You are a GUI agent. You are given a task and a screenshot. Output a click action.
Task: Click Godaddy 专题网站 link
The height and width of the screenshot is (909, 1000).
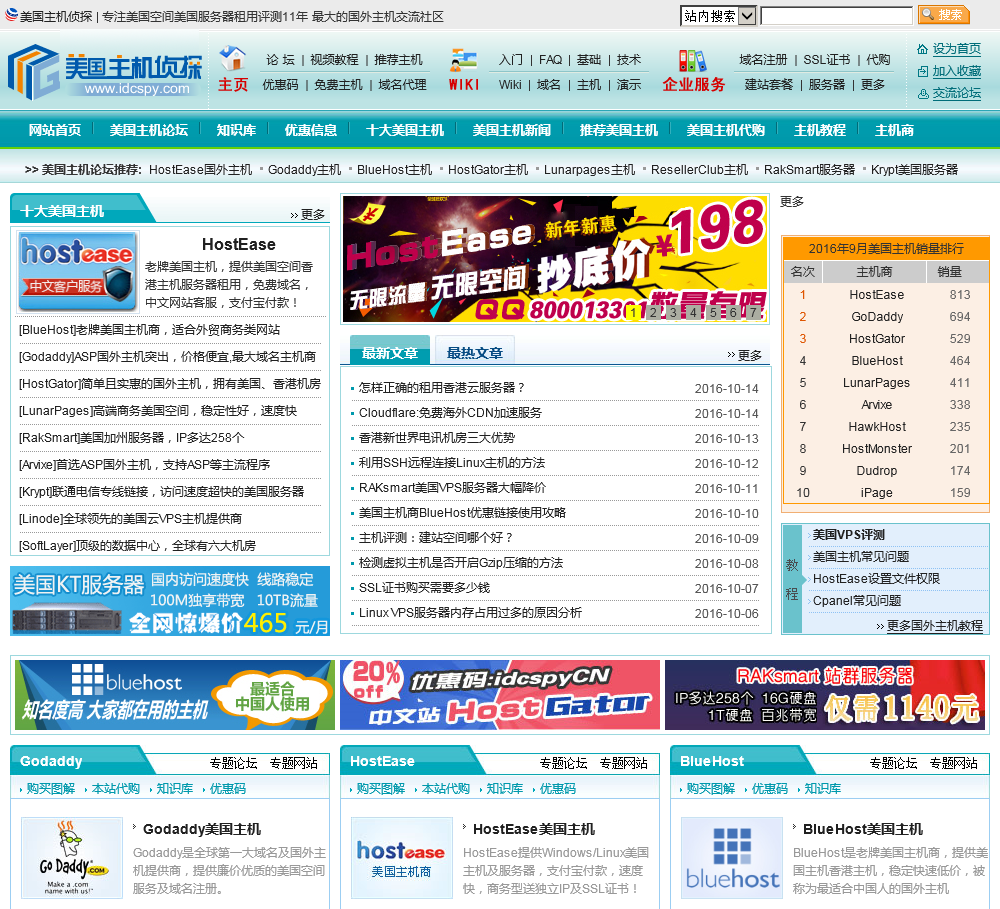(x=293, y=763)
